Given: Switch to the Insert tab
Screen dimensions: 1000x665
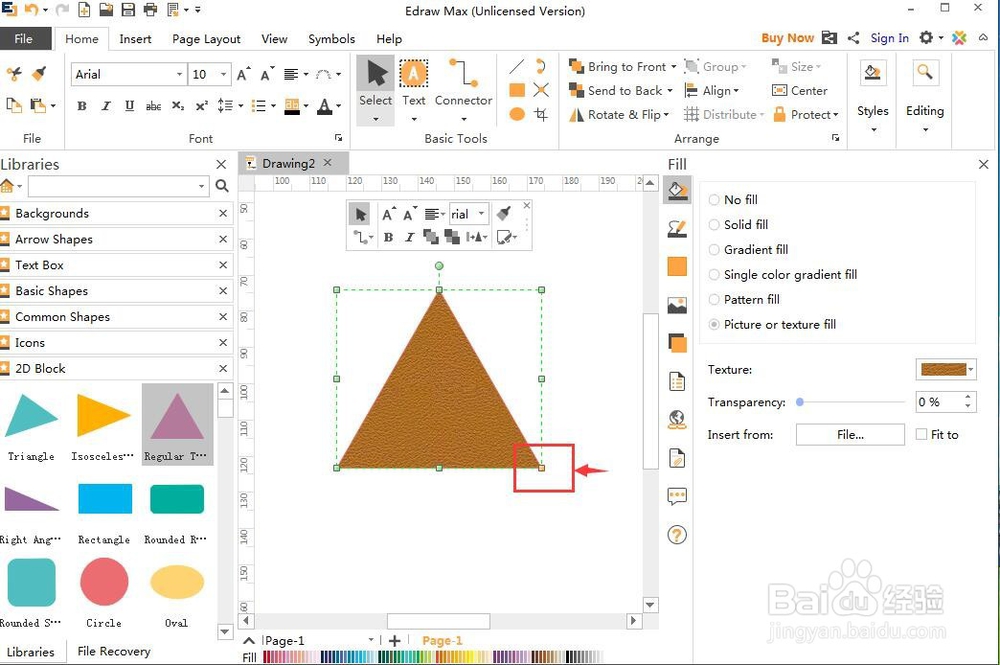Looking at the screenshot, I should (135, 39).
